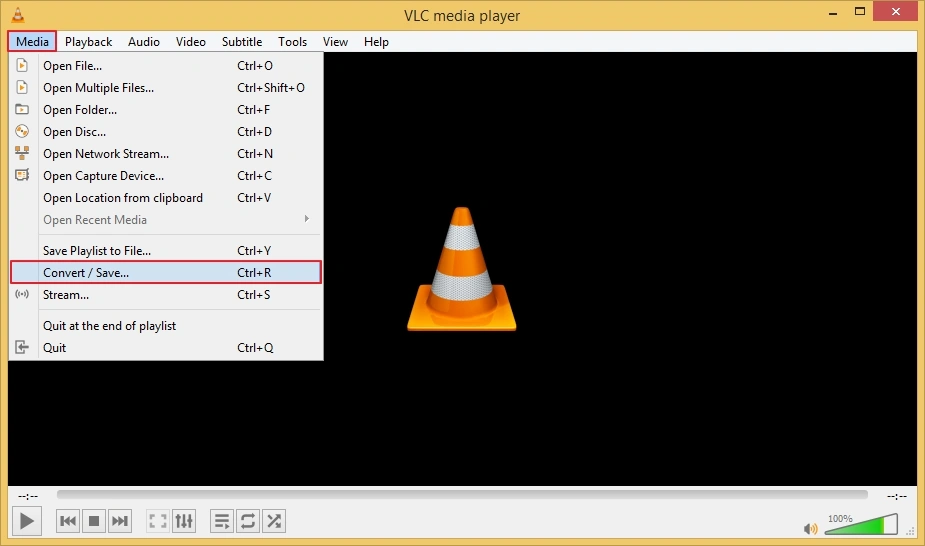Stop playback with the Stop button
Screen dimensions: 925x546
[94, 521]
